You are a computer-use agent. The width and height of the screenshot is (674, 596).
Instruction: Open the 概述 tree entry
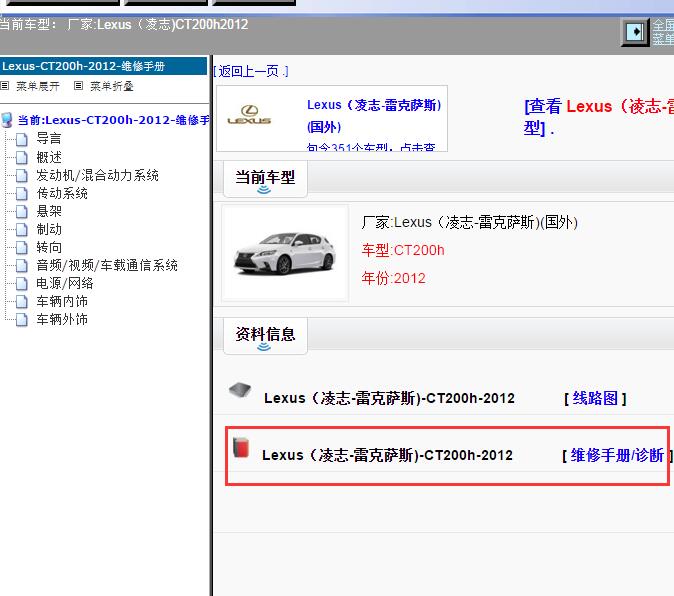[49, 157]
